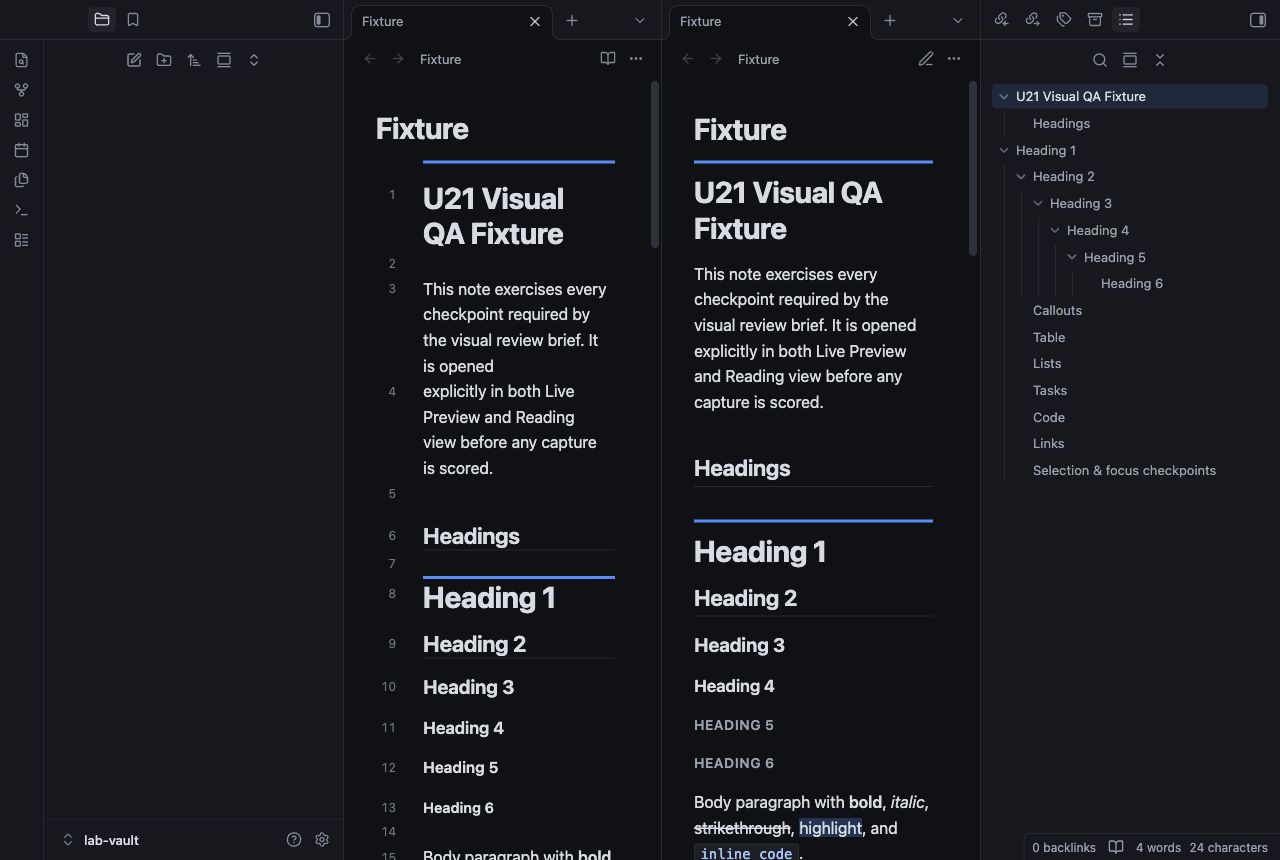Open the command palette ribbon icon
The image size is (1280, 860).
(x=21, y=210)
